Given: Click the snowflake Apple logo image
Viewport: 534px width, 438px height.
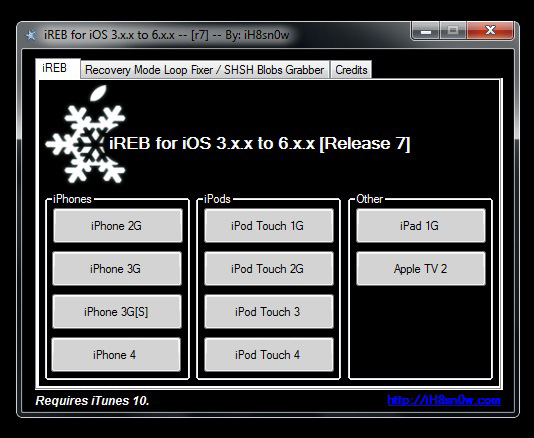Looking at the screenshot, I should (85, 134).
